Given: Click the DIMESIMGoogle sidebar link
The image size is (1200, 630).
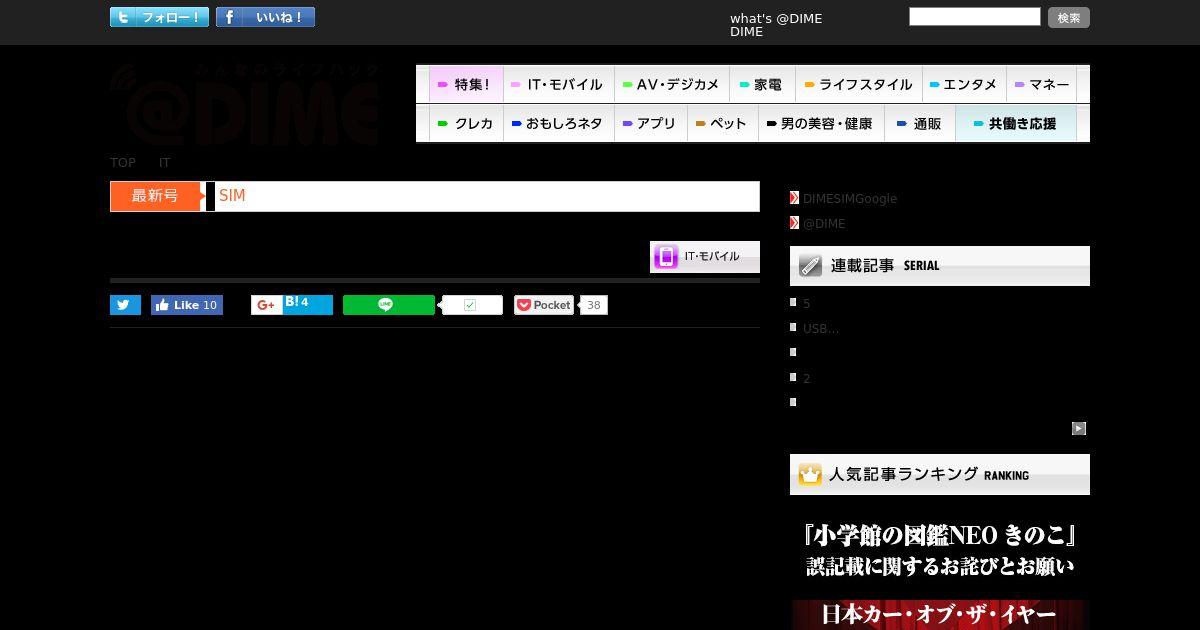Looking at the screenshot, I should [850, 198].
